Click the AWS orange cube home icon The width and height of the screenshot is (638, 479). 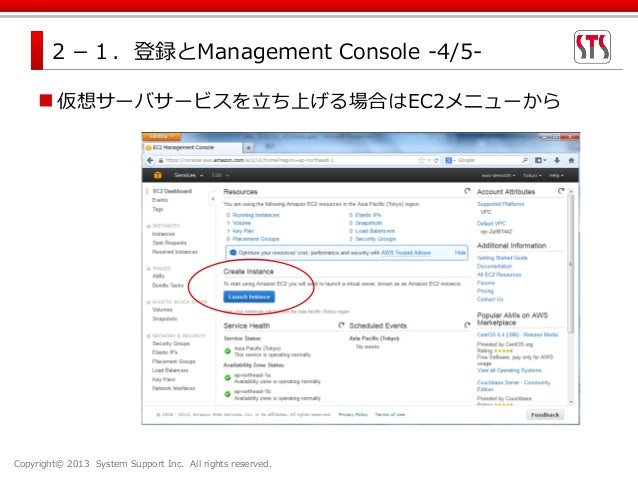[157, 175]
